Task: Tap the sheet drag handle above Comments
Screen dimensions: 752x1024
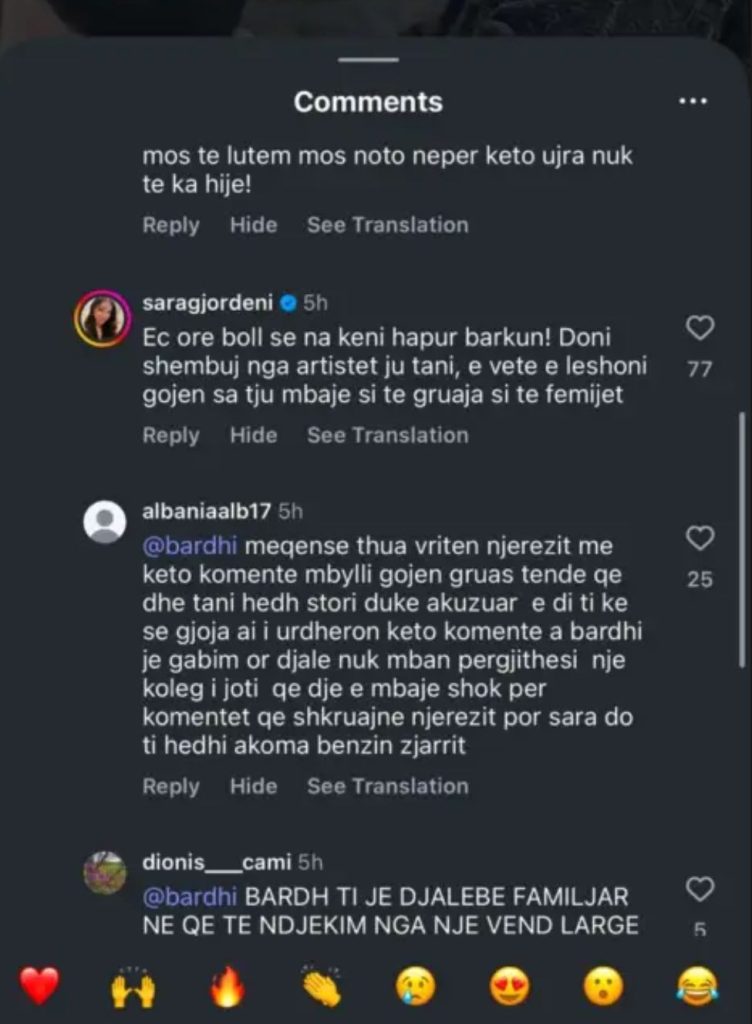Action: tap(368, 60)
